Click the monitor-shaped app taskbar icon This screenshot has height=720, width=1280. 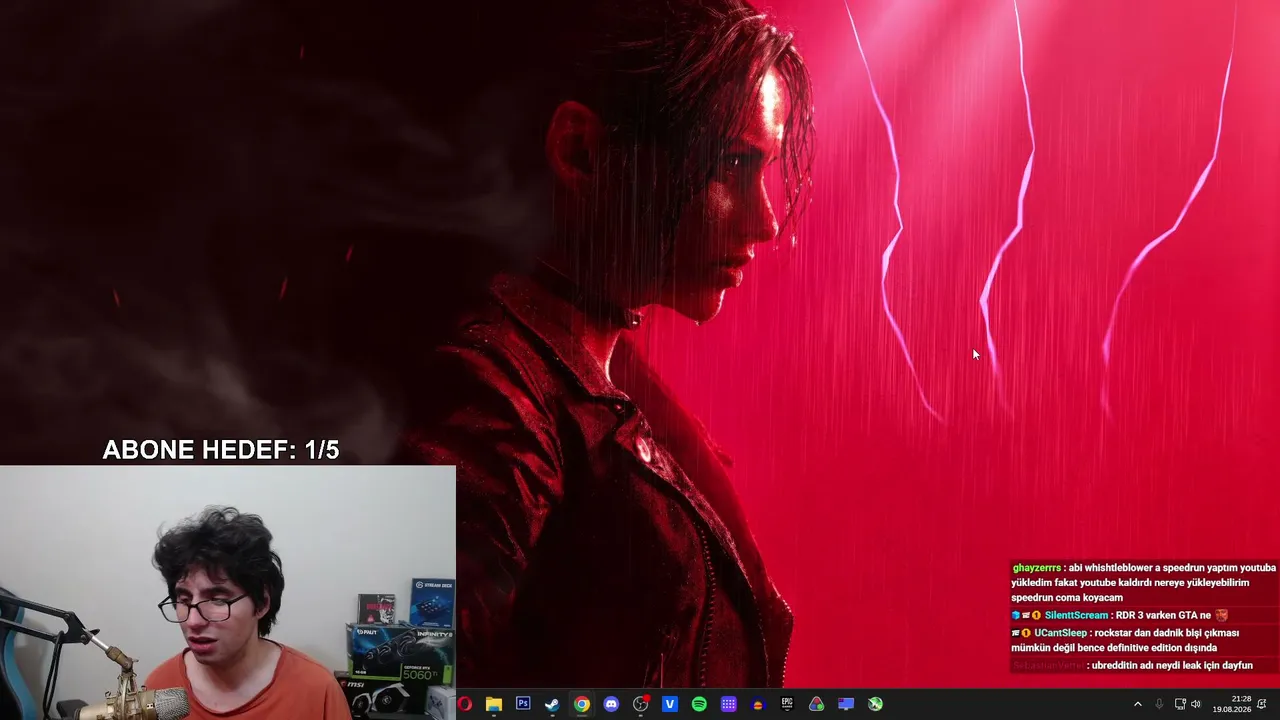(846, 704)
